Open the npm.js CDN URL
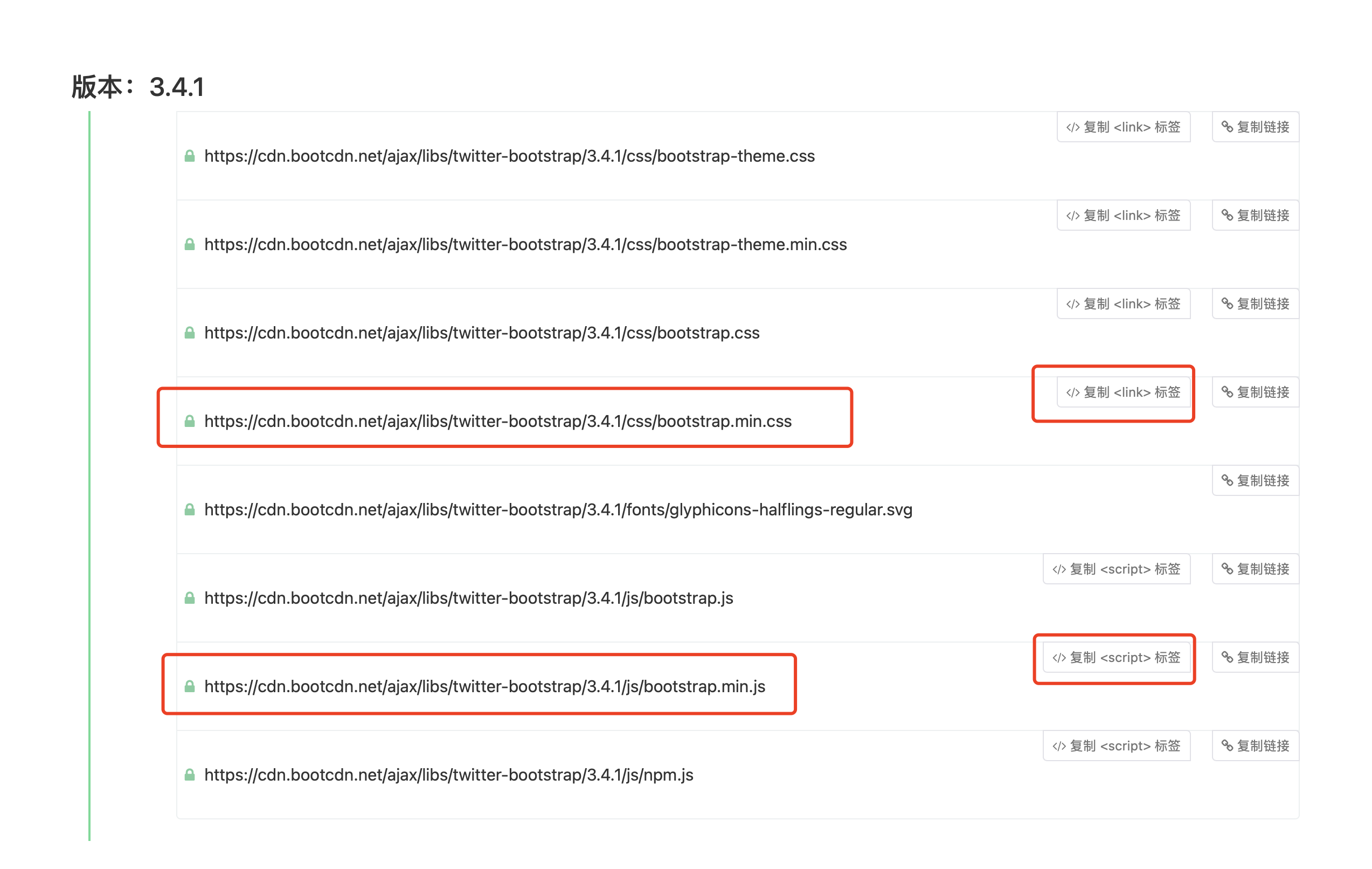 click(x=448, y=775)
